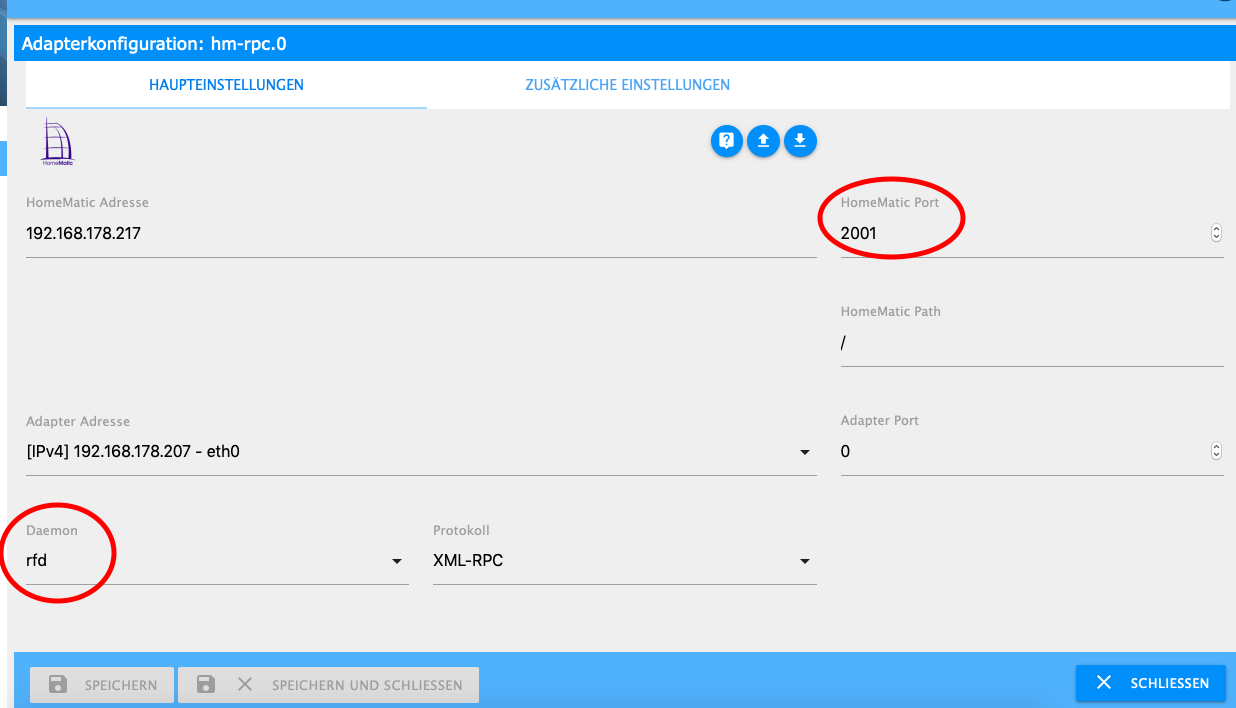Click the upload configuration arrow icon

tap(763, 141)
